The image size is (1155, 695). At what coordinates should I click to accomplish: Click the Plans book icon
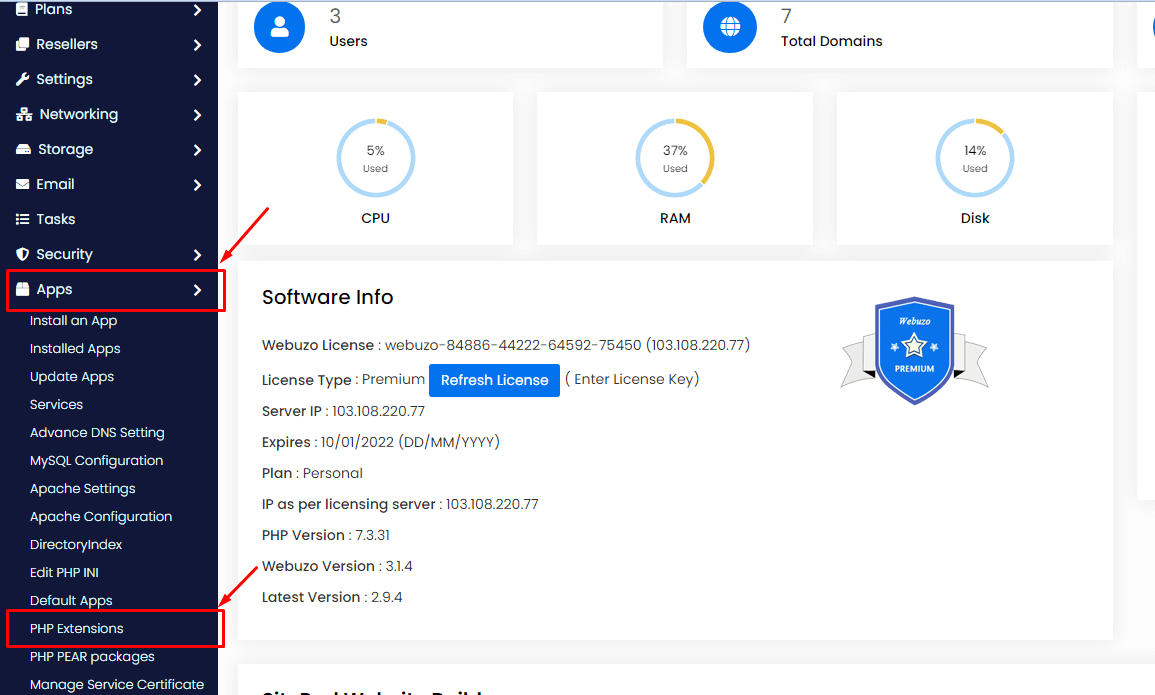pos(22,9)
